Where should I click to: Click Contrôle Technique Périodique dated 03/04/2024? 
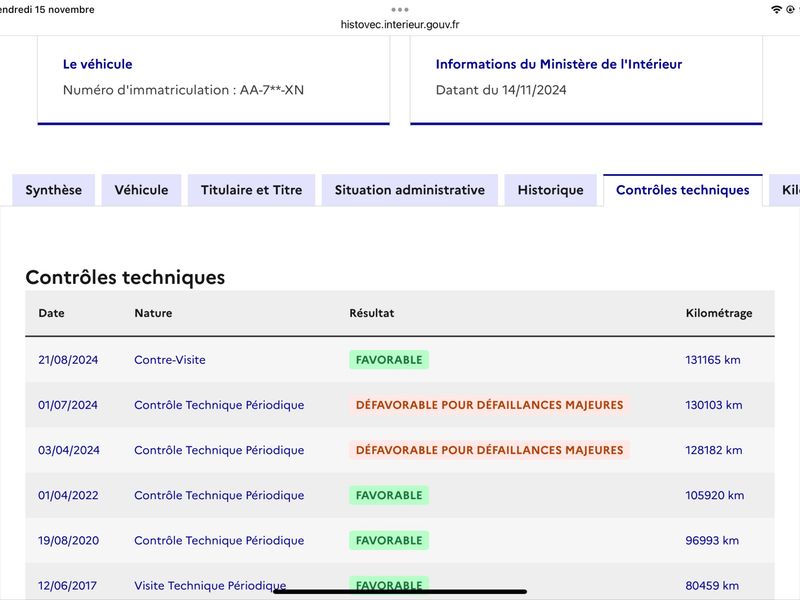click(x=219, y=450)
